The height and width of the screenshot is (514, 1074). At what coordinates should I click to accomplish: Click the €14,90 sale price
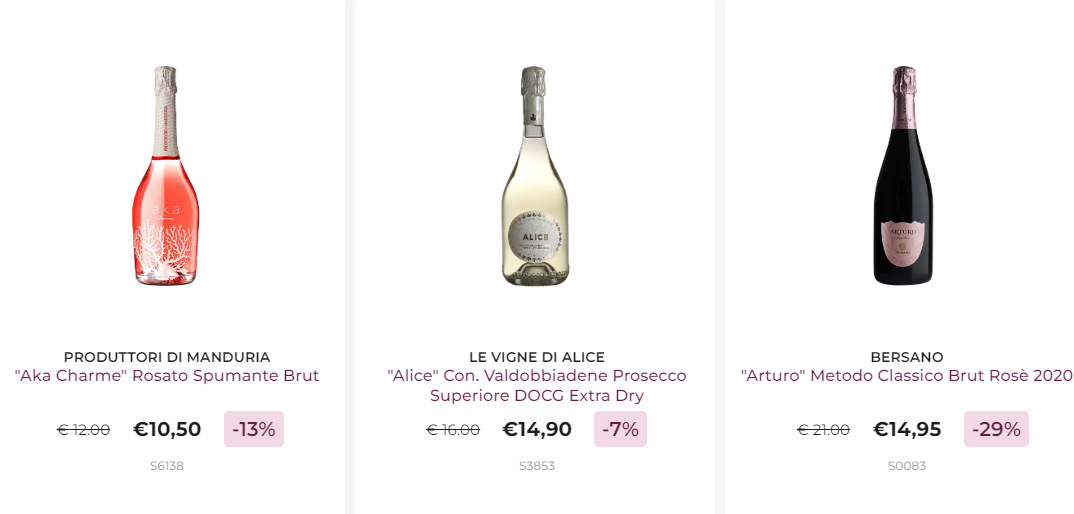click(537, 429)
